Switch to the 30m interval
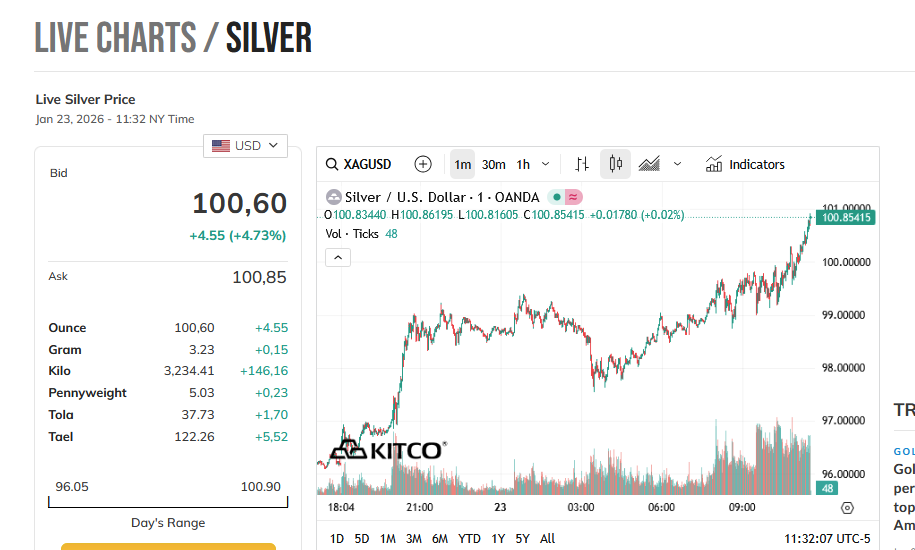The width and height of the screenshot is (915, 550). [493, 164]
